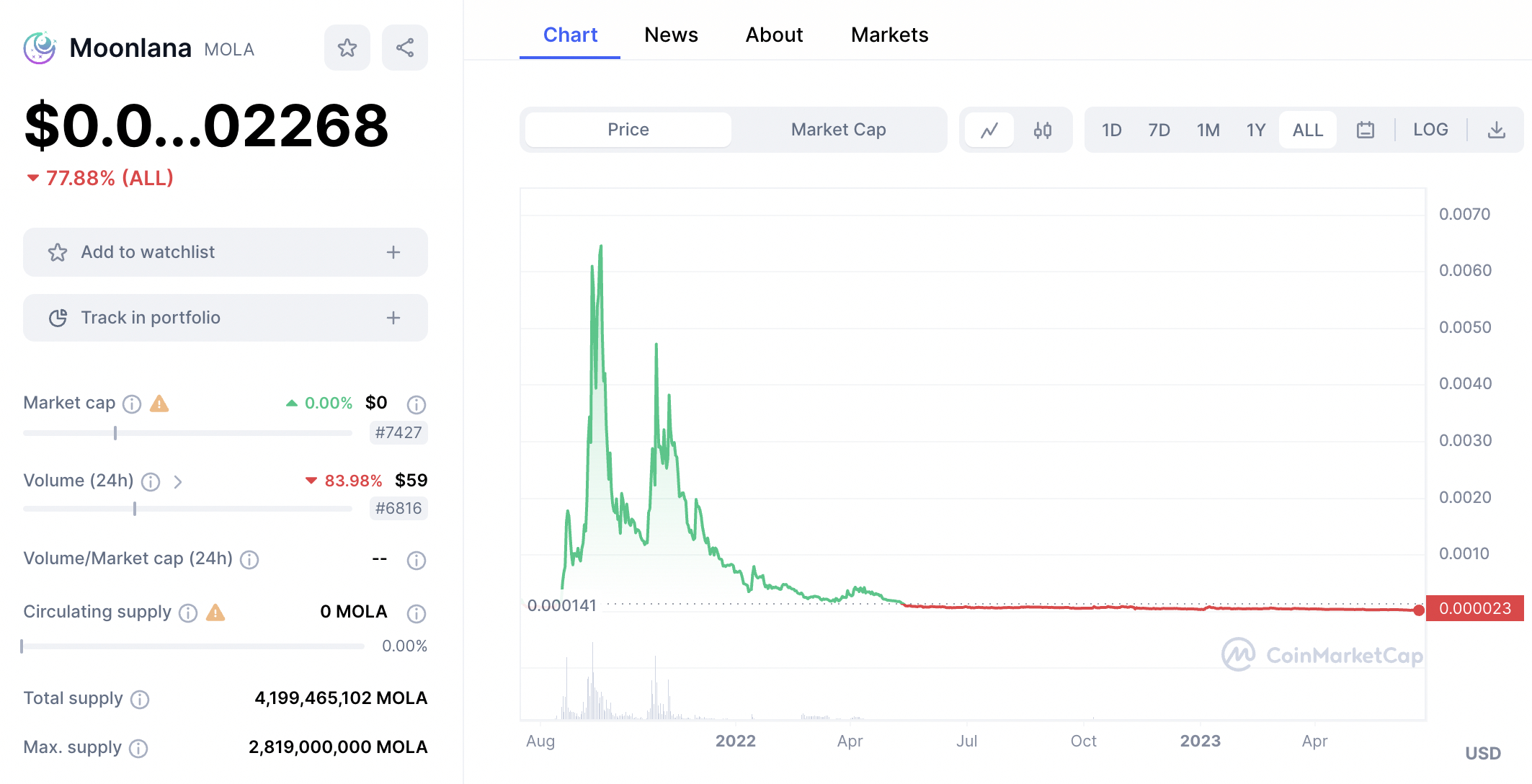Open the News tab
This screenshot has height=784, width=1532.
click(671, 35)
